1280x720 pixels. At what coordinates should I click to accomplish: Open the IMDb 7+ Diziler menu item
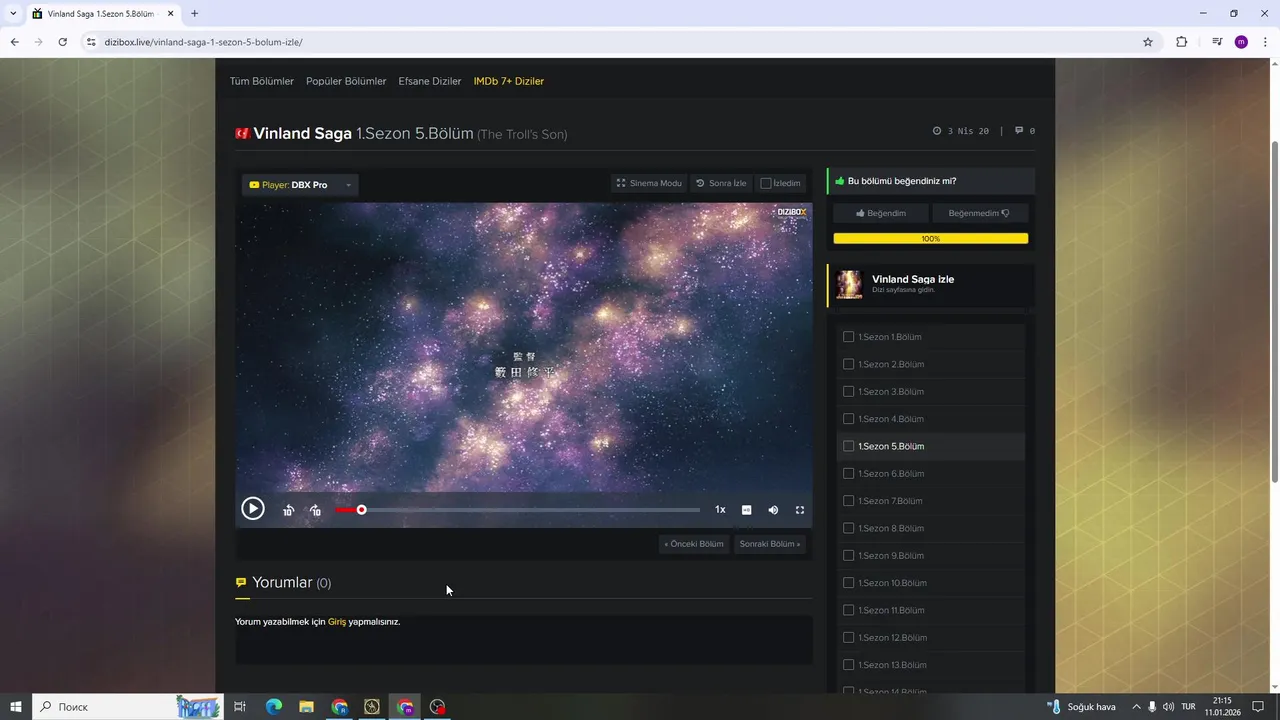509,81
